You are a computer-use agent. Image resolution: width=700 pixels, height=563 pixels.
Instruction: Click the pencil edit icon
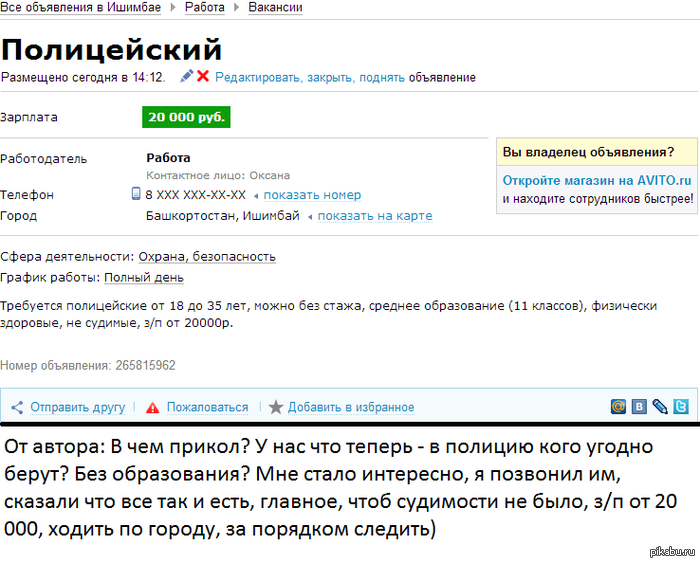[186, 76]
